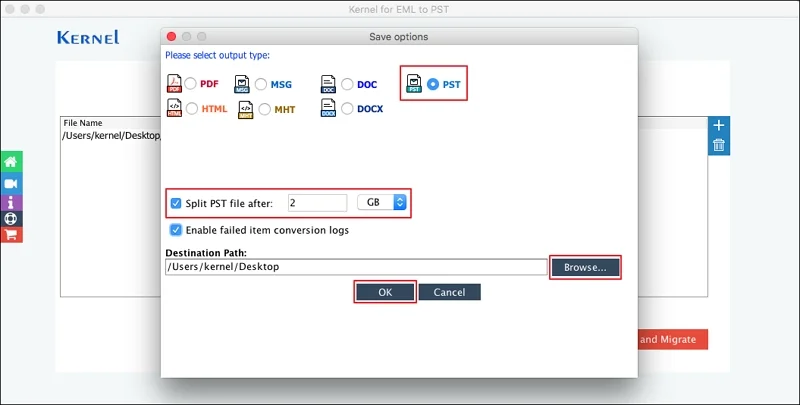
Task: Select DOC output type radio button
Action: [x=347, y=84]
